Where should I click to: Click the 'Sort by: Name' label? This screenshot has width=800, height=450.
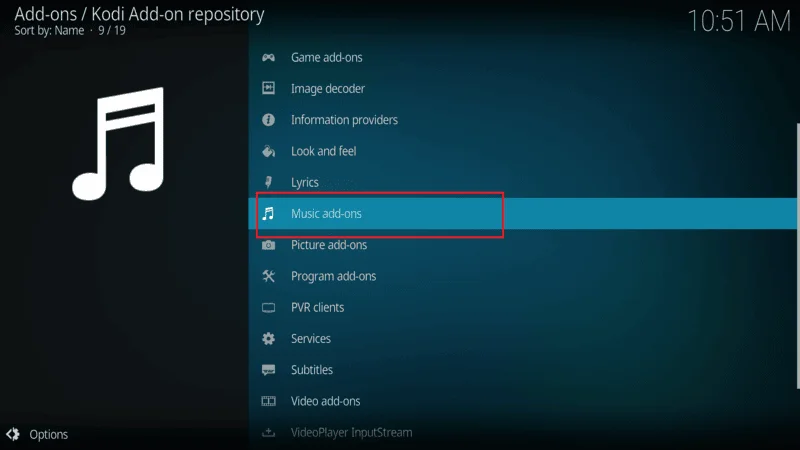[x=49, y=31]
